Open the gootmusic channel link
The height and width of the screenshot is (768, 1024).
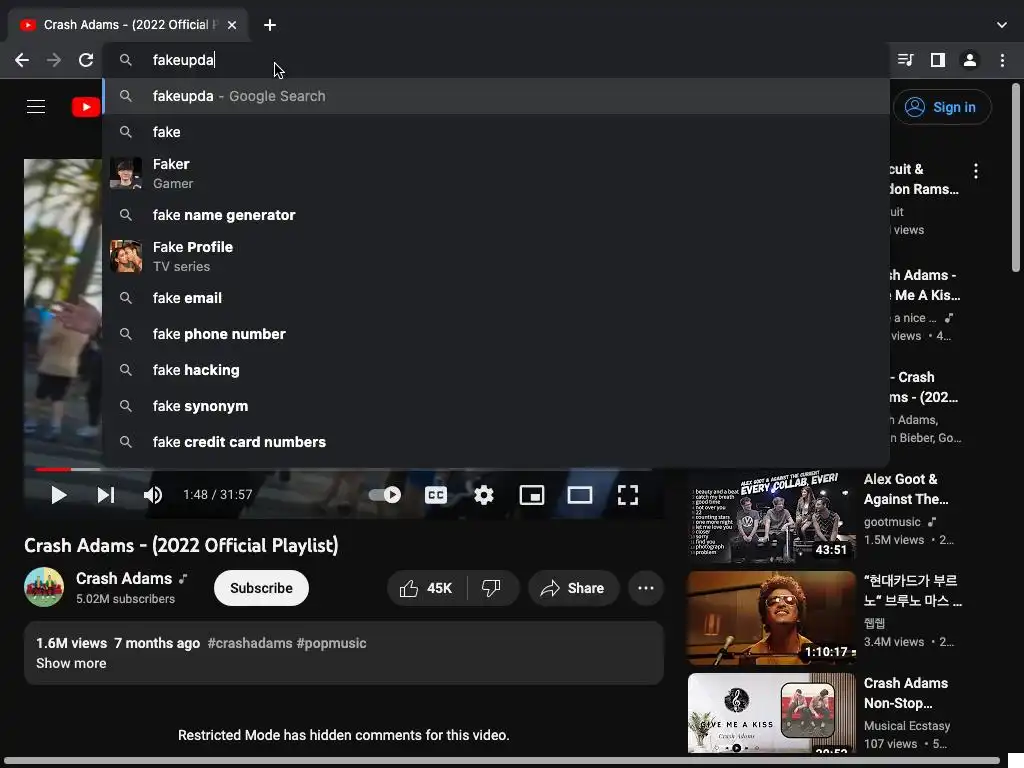click(892, 522)
